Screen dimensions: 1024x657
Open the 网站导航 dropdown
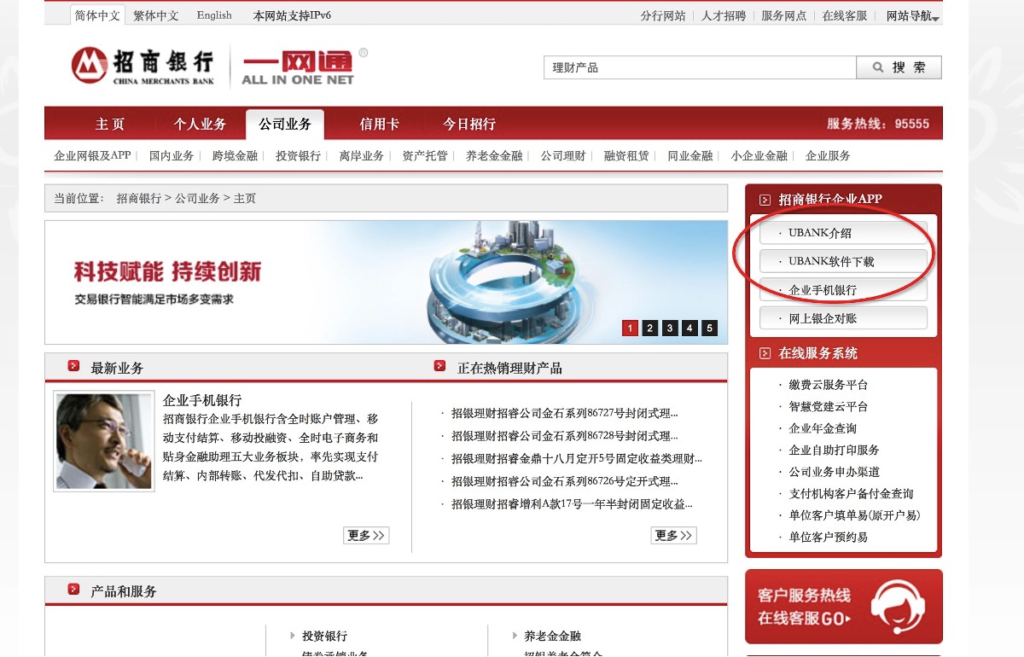[912, 16]
